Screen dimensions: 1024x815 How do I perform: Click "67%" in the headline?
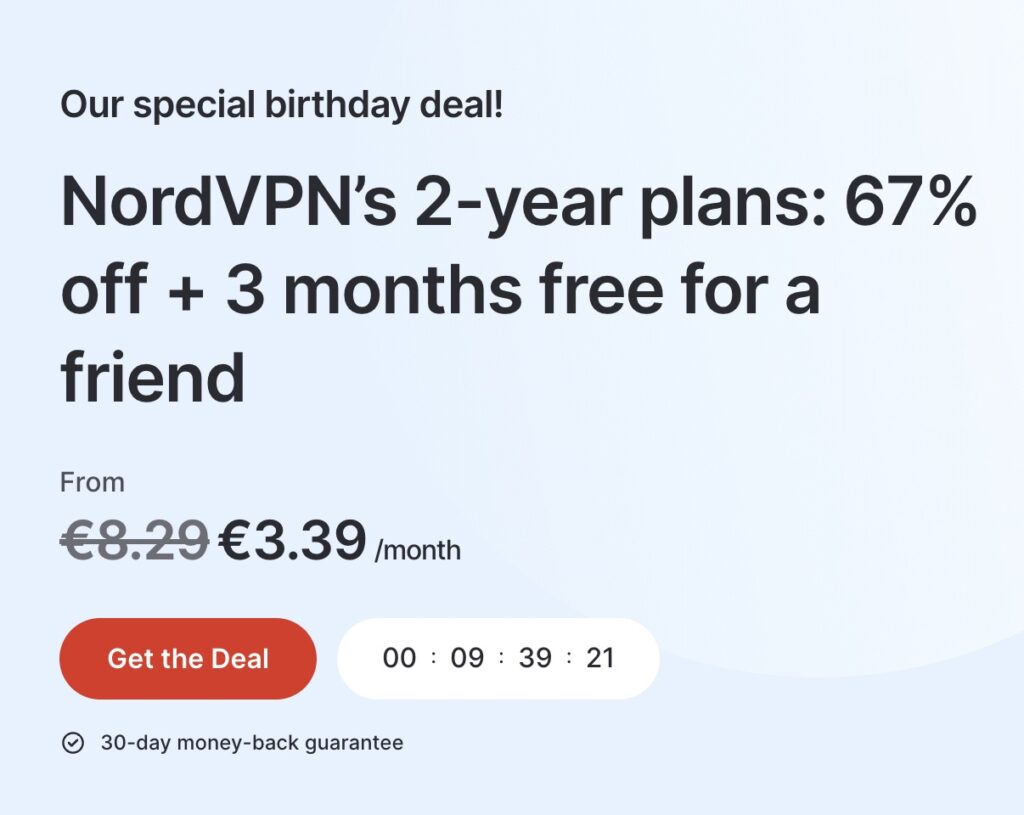pyautogui.click(x=909, y=203)
